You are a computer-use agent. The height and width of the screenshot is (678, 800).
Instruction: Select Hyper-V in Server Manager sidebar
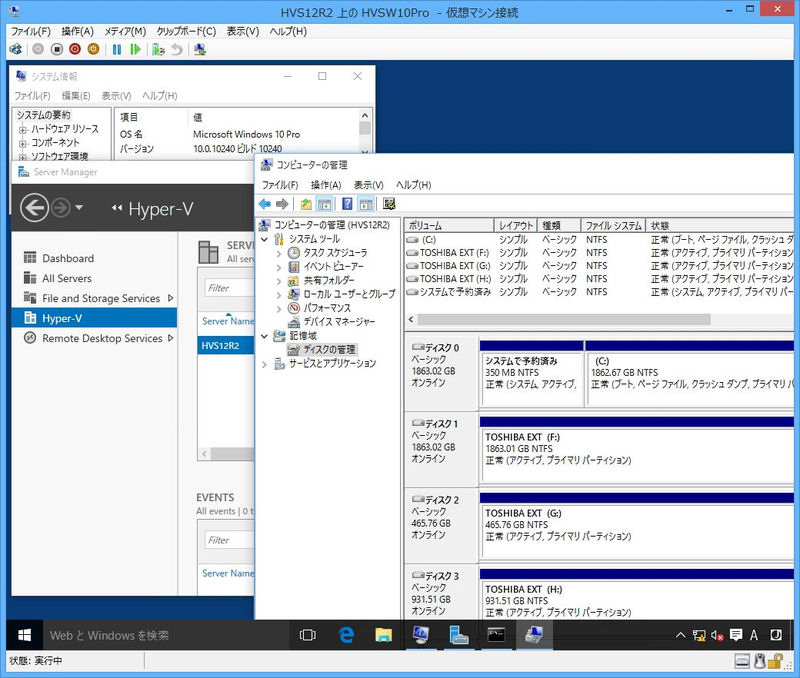(x=94, y=318)
